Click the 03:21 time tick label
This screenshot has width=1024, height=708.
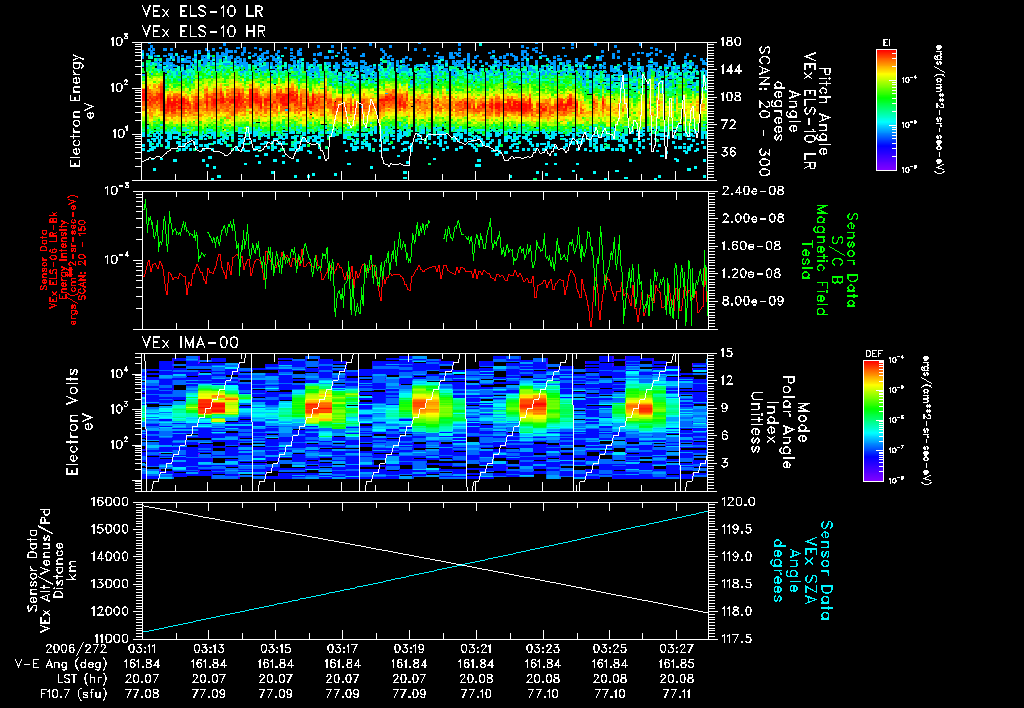(x=476, y=650)
